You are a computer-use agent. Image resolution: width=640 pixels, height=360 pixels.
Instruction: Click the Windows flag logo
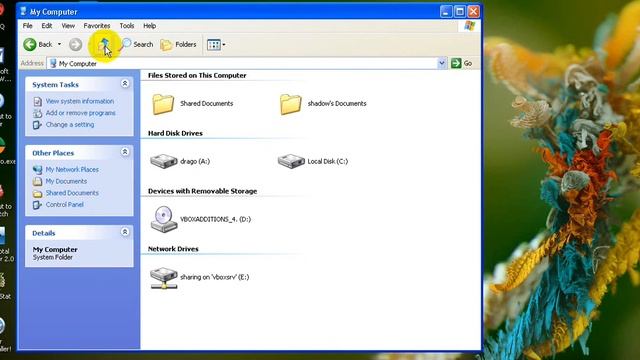click(469, 26)
